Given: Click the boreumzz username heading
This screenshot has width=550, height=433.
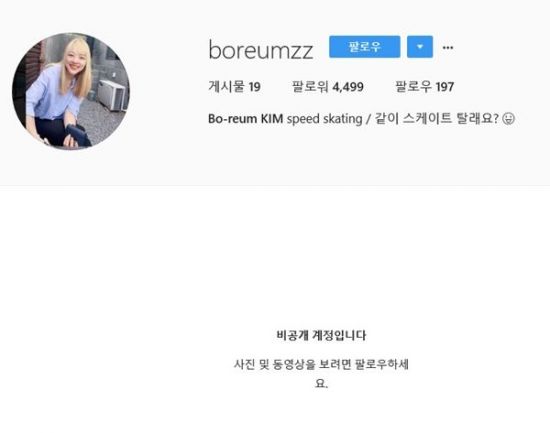Looking at the screenshot, I should point(261,50).
